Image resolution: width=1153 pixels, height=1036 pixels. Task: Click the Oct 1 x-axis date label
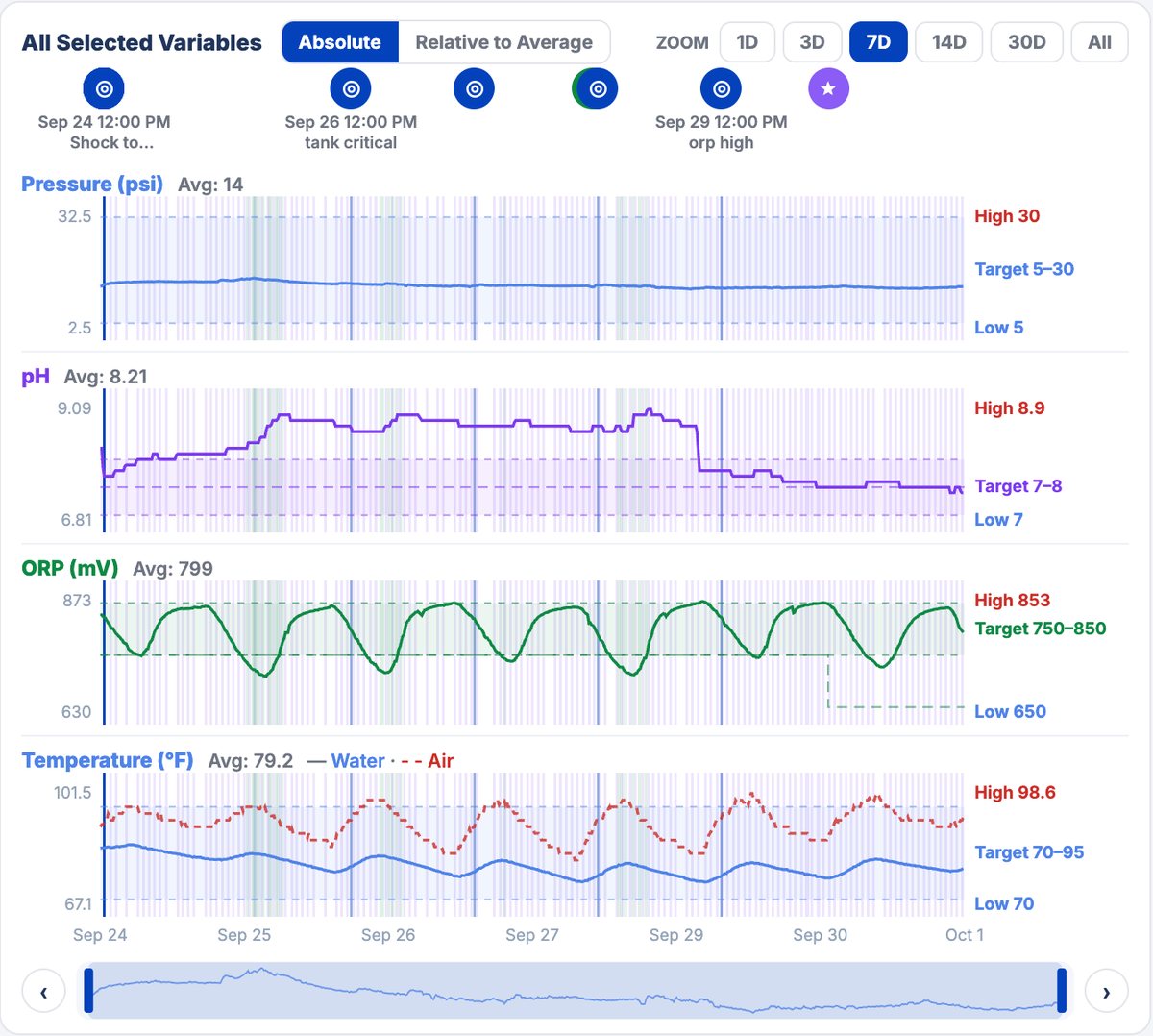click(x=964, y=935)
